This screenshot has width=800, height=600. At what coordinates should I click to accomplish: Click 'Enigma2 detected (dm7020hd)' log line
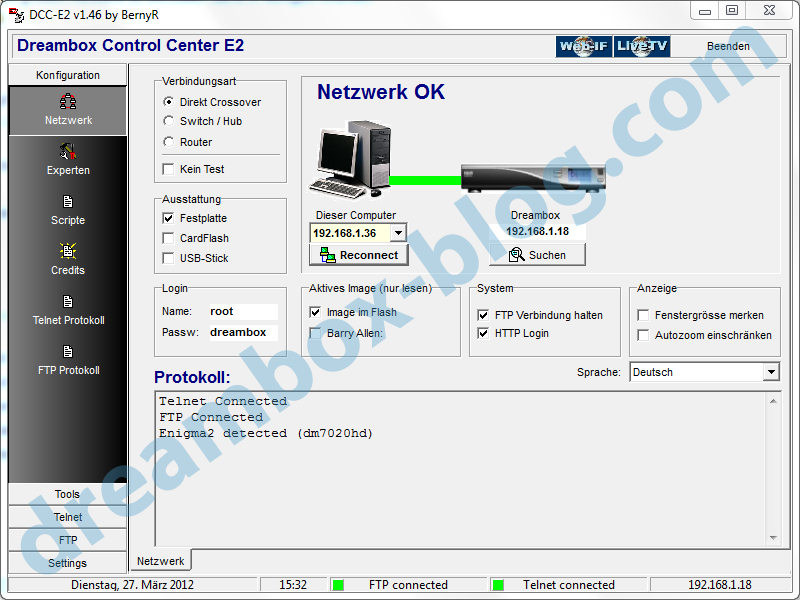click(x=266, y=433)
